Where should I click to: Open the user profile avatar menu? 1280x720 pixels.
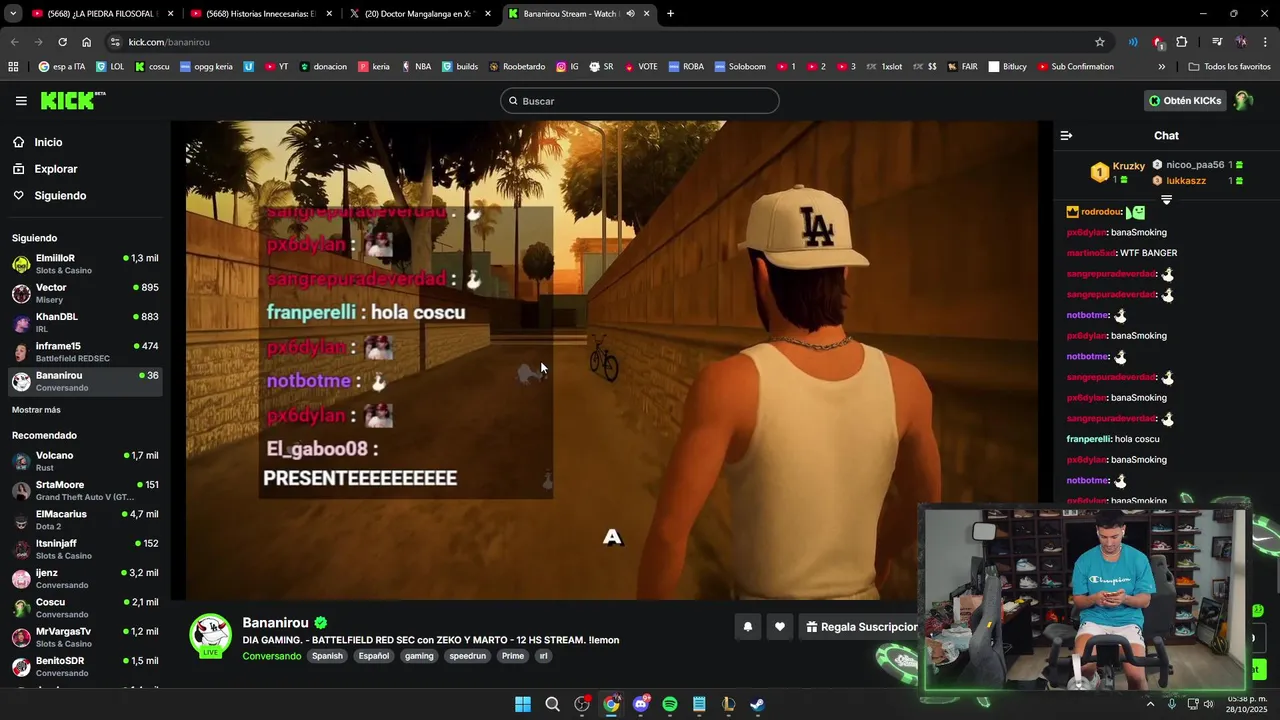click(1243, 101)
